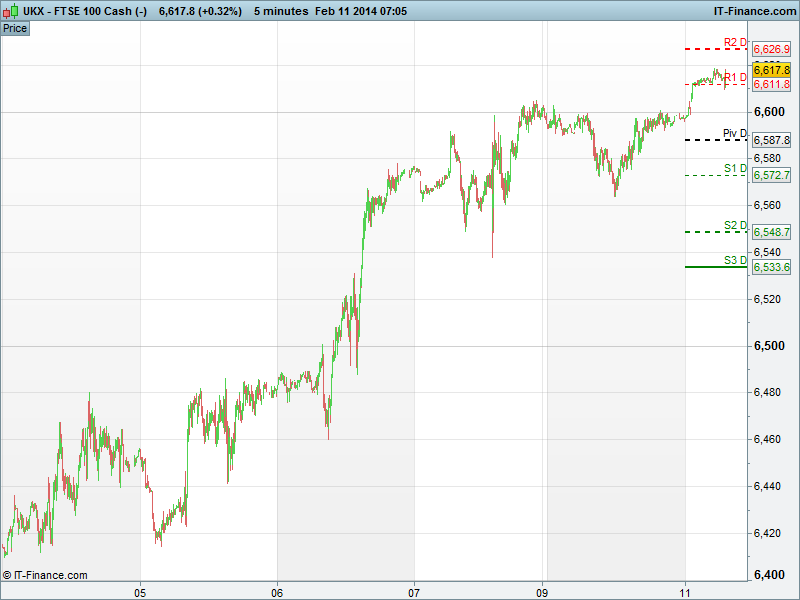Click the Piv D pivot price tag 6,587.8

[x=771, y=141]
